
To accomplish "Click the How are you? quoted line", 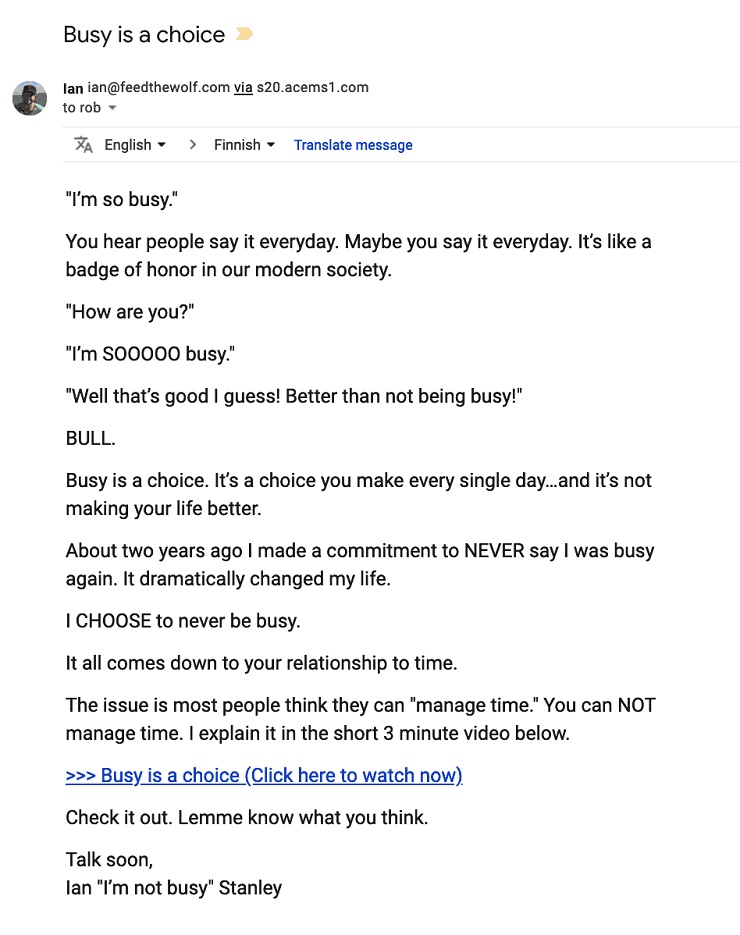I will pos(130,312).
